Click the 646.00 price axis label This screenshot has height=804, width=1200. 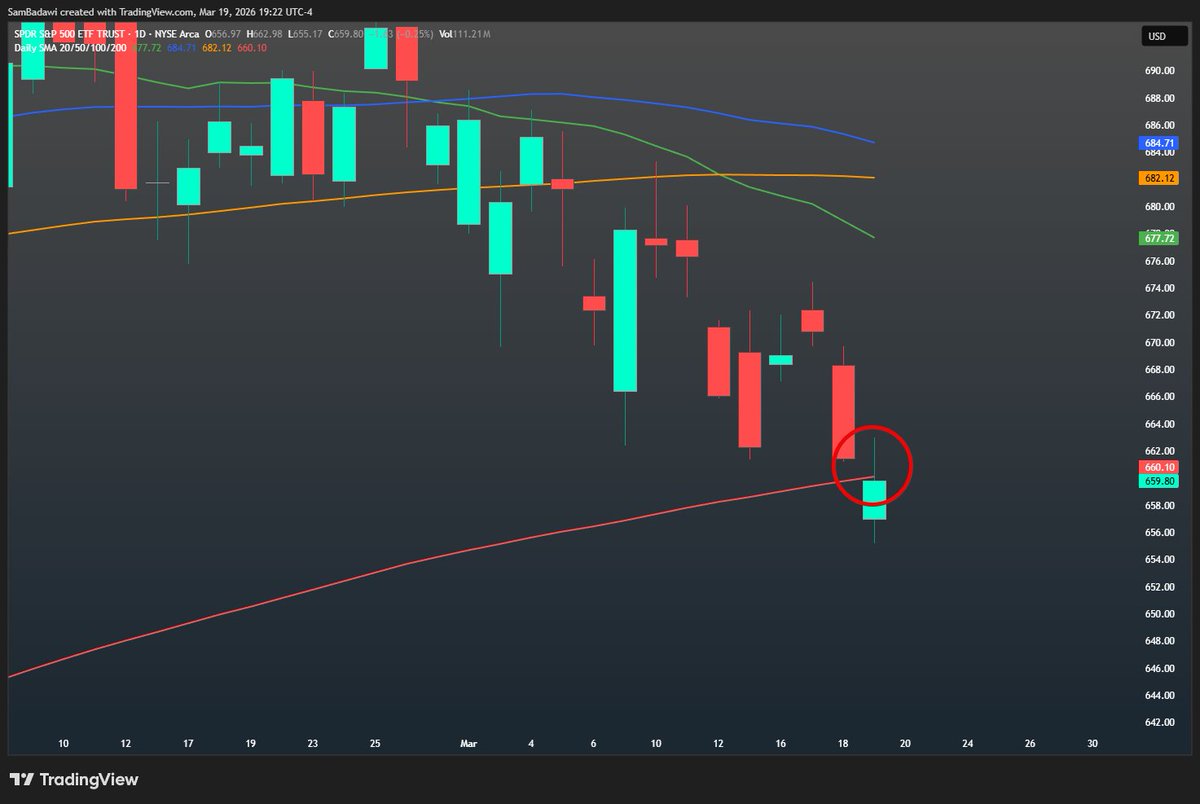click(1159, 668)
